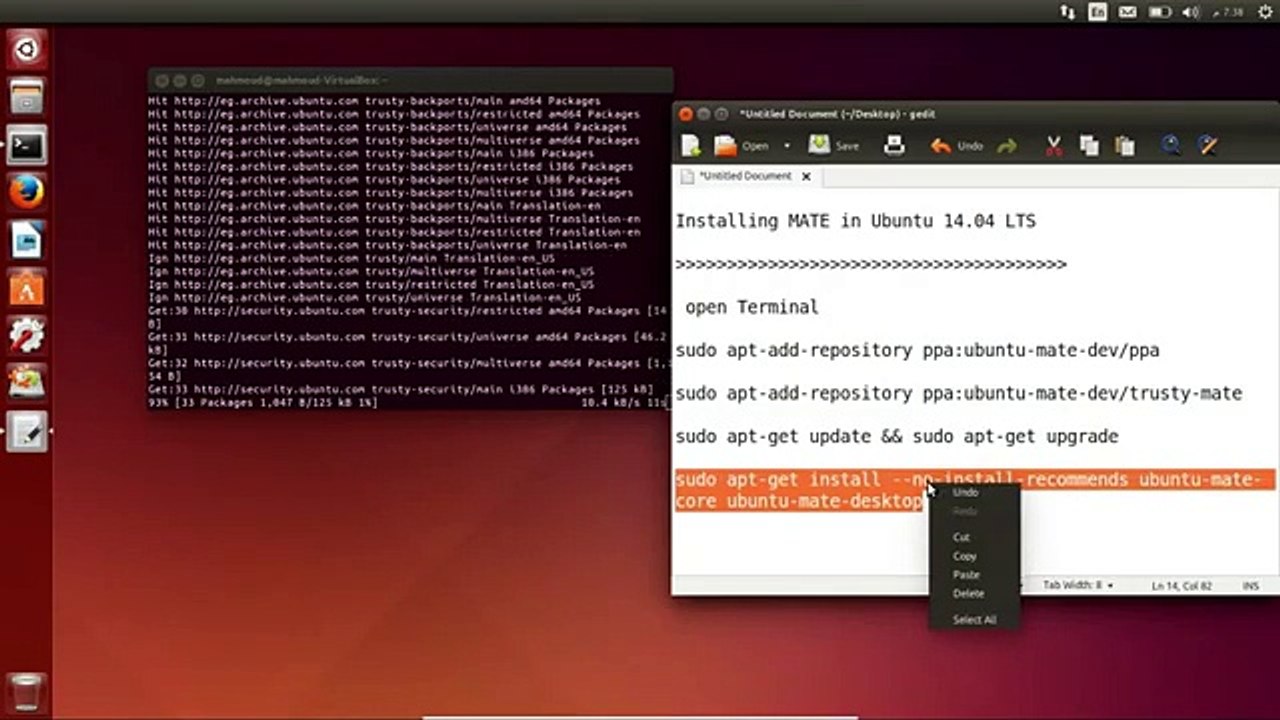Choose Paste in the context menu

point(966,575)
